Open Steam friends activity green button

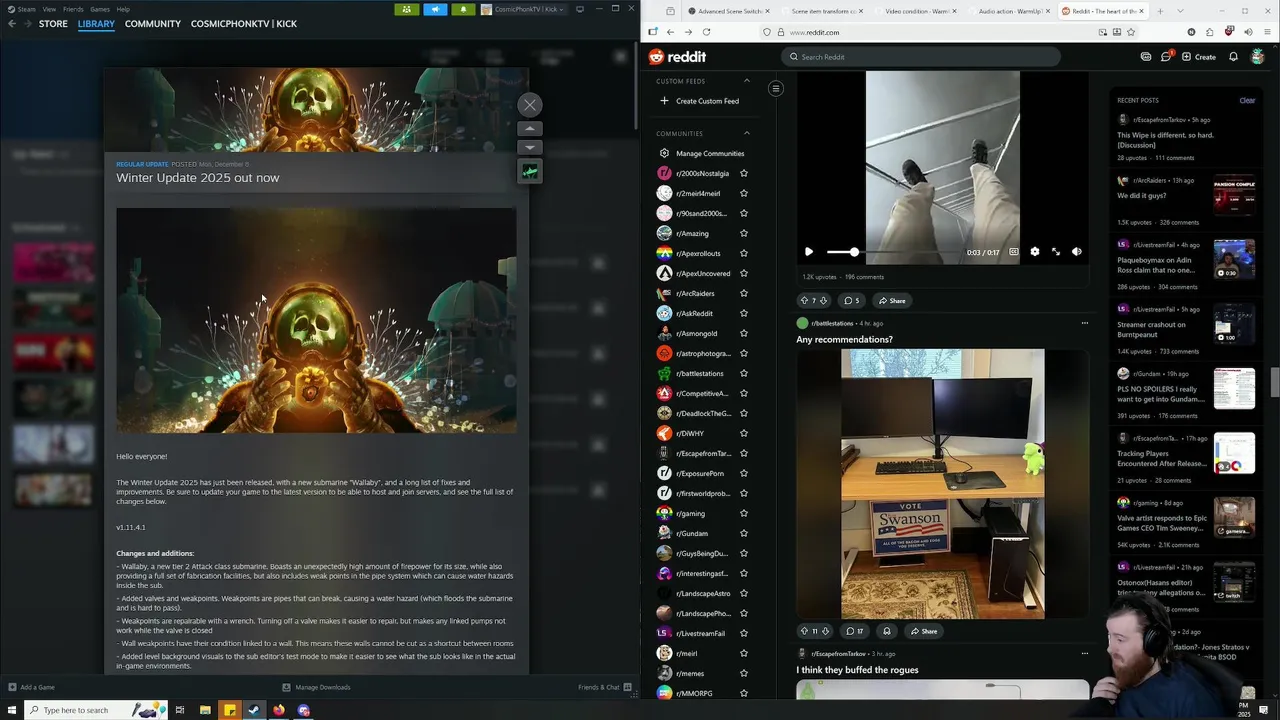[406, 9]
